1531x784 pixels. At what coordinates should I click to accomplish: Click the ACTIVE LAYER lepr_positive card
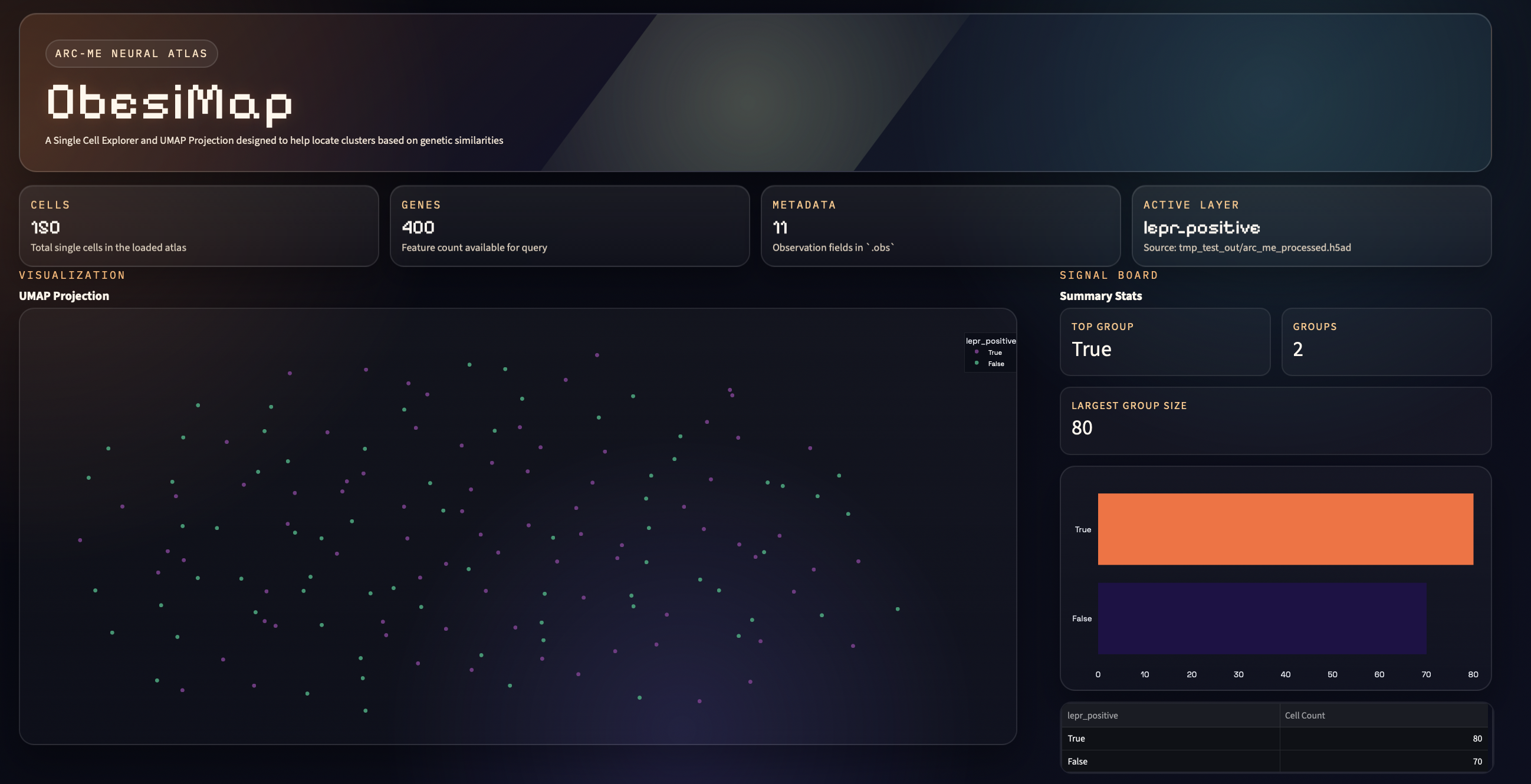(1311, 226)
